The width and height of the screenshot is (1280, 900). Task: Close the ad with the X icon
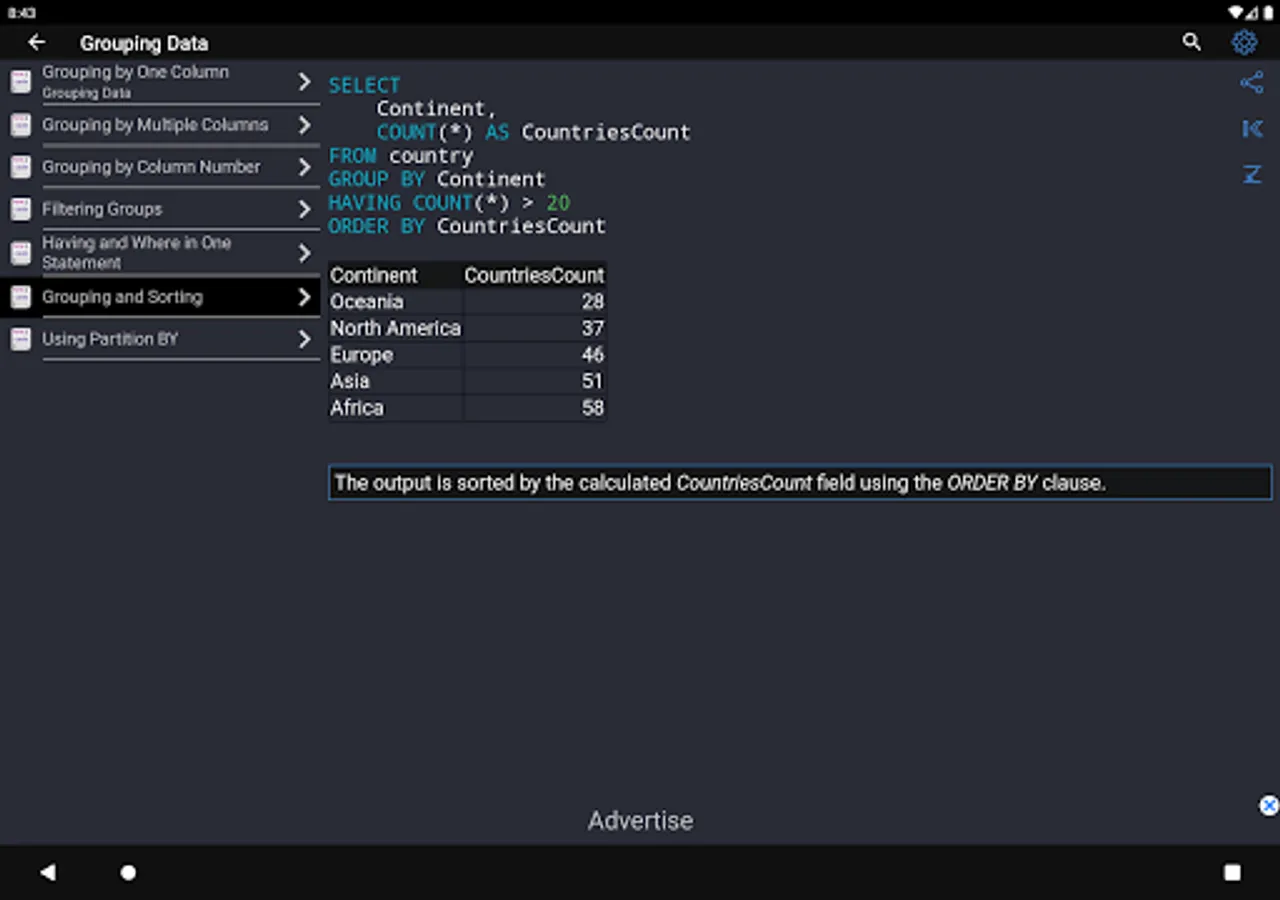pos(1268,805)
